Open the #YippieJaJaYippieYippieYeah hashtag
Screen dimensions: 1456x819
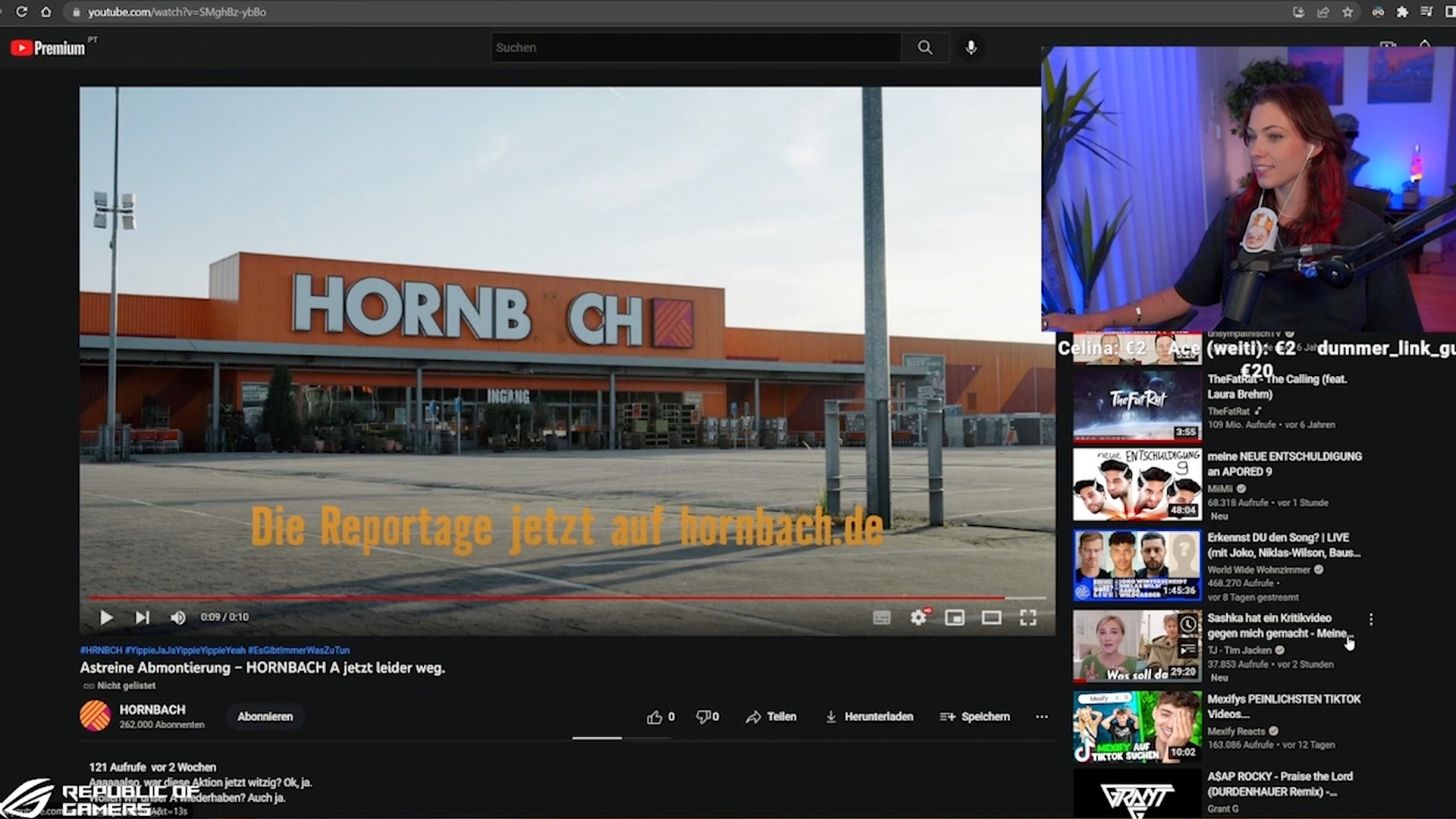click(x=185, y=650)
